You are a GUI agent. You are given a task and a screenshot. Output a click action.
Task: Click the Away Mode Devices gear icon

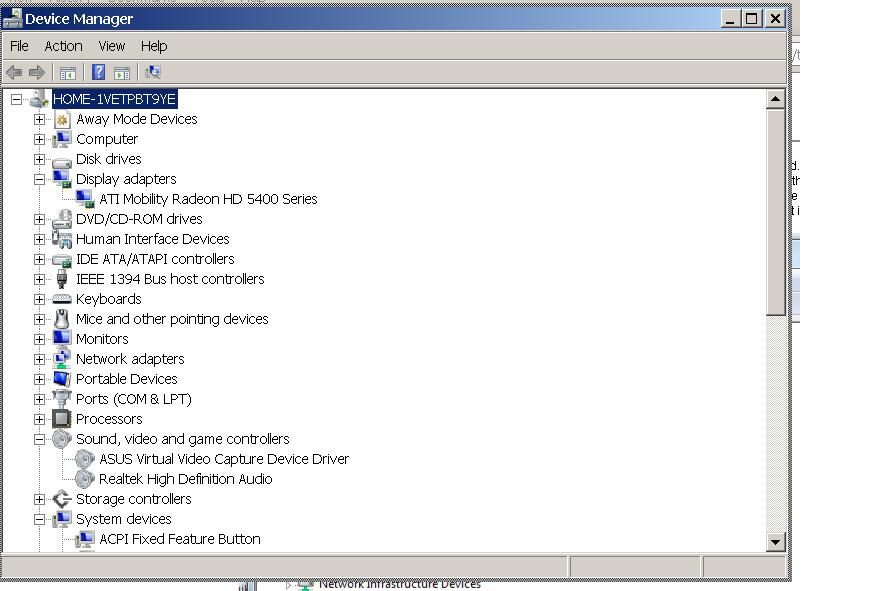tap(61, 119)
